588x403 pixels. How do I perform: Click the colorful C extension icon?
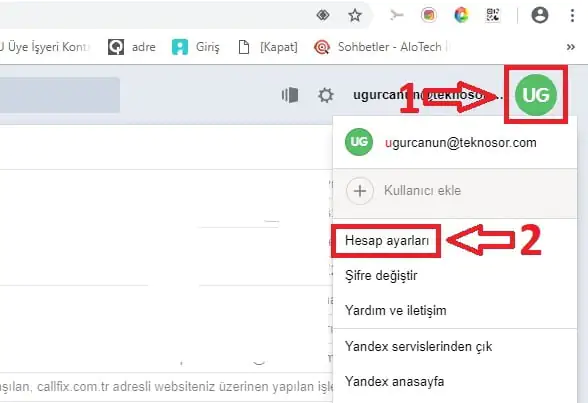(x=461, y=15)
